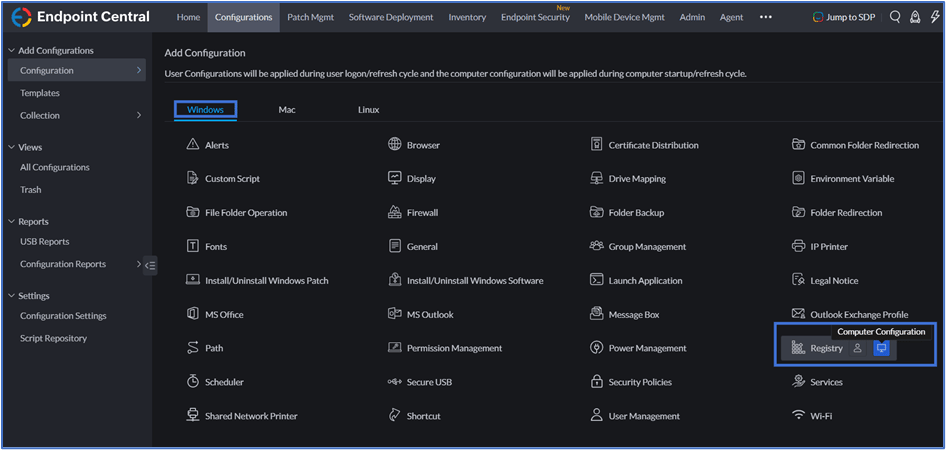
Task: Open the Secure USB icon
Action: [x=395, y=382]
